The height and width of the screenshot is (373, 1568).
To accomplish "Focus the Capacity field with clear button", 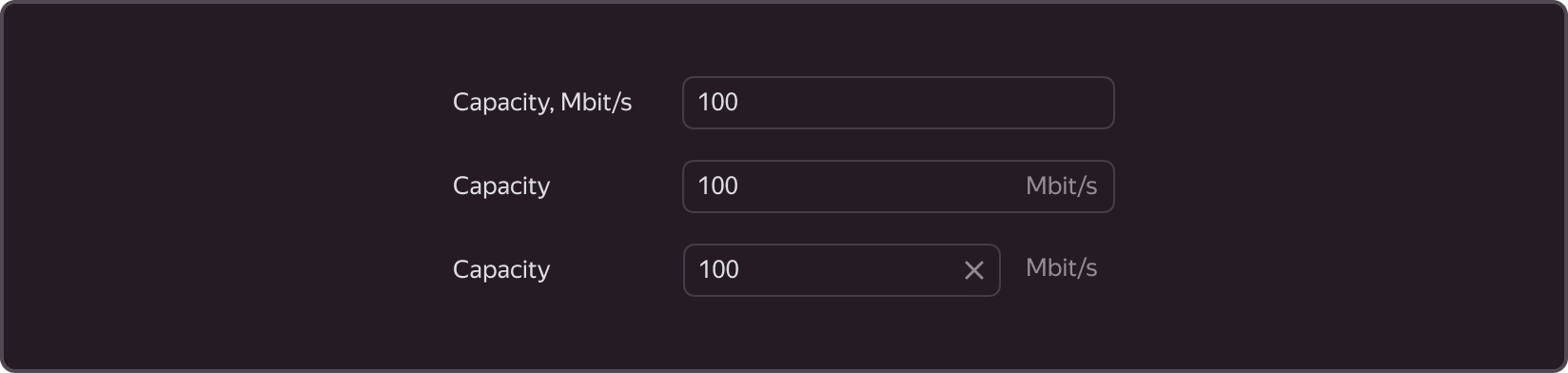I will (x=841, y=270).
